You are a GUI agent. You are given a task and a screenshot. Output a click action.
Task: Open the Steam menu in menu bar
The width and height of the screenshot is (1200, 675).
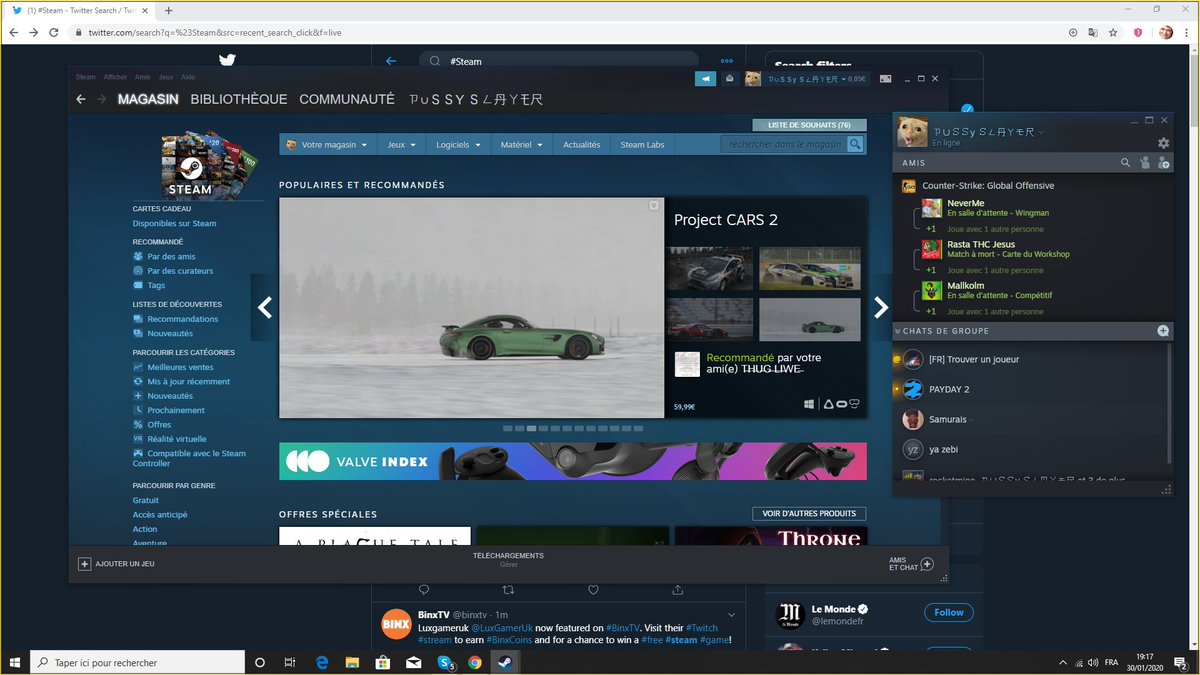[86, 77]
